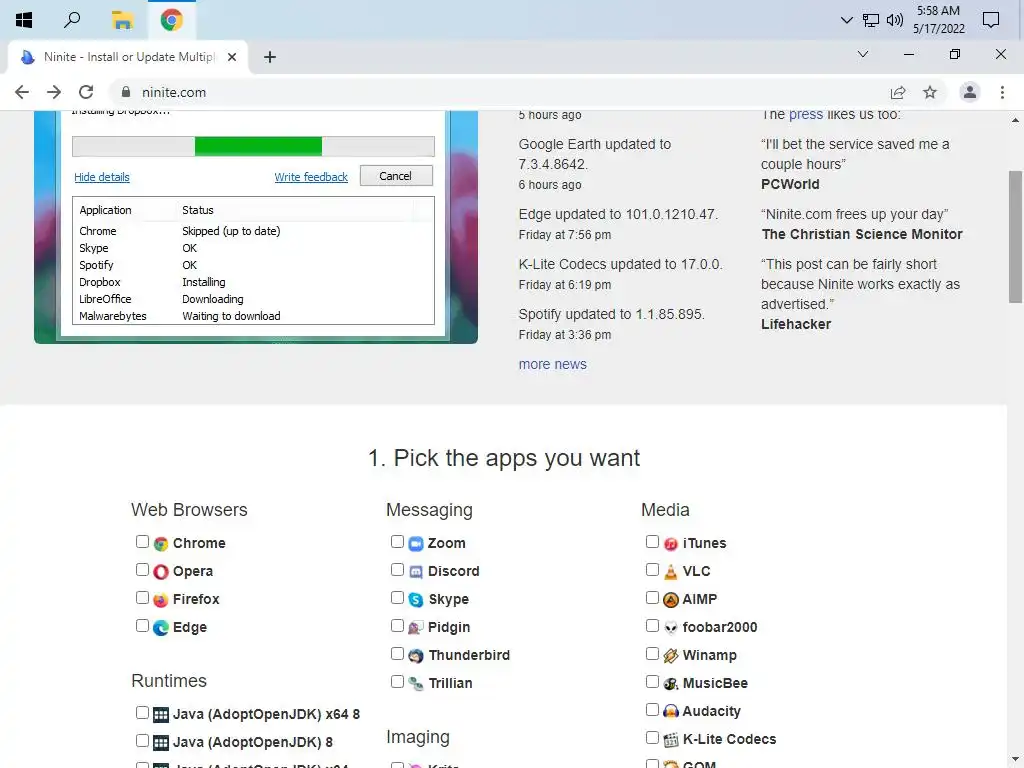The height and width of the screenshot is (768, 1024).
Task: Open the notification center icon
Action: pyautogui.click(x=991, y=20)
